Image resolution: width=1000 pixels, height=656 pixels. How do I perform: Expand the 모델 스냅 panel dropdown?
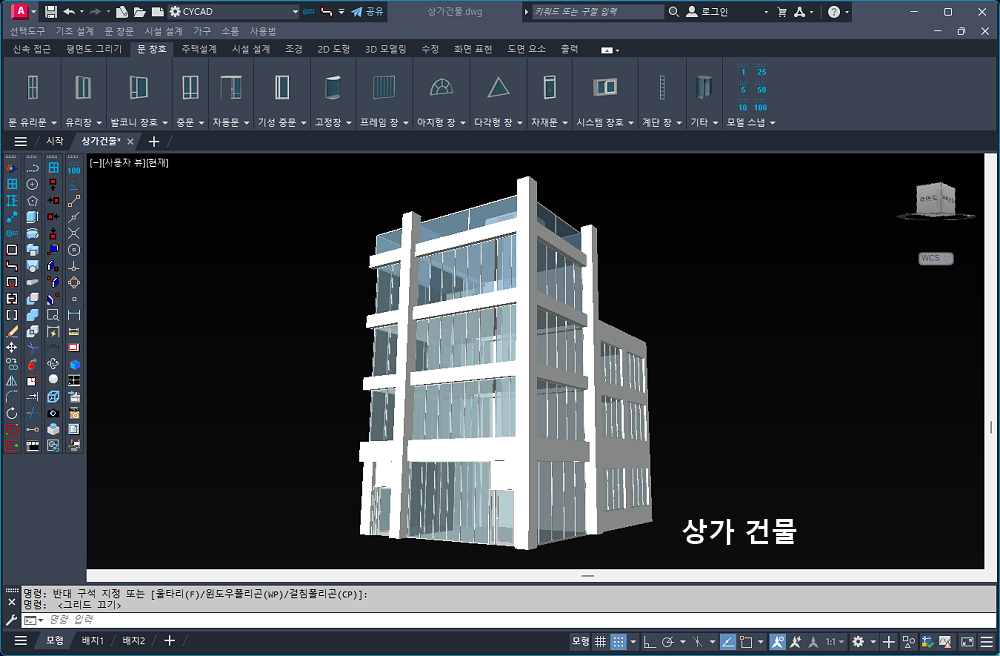click(x=772, y=123)
